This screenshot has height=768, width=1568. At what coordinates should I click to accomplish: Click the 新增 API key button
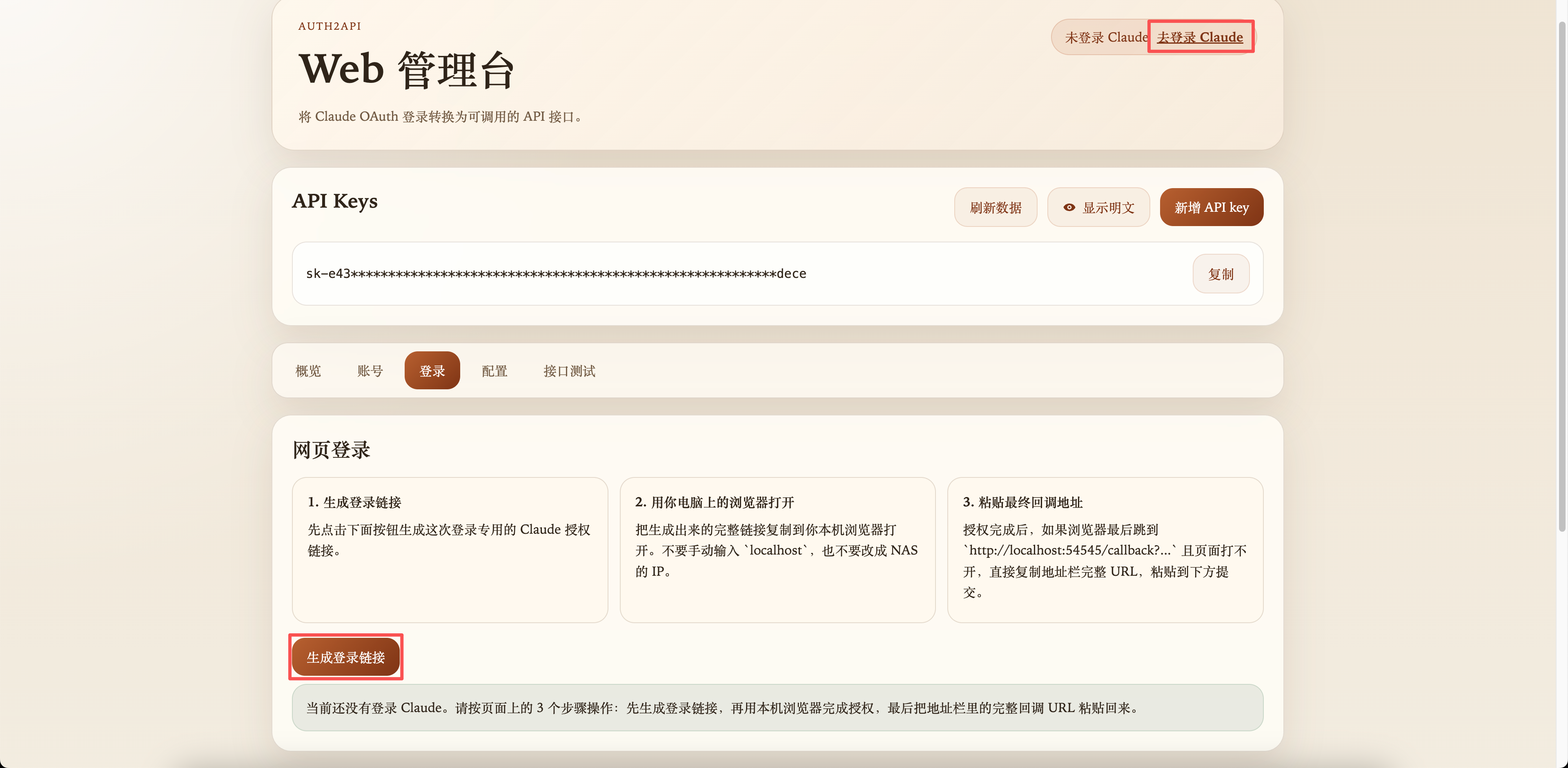coord(1211,207)
